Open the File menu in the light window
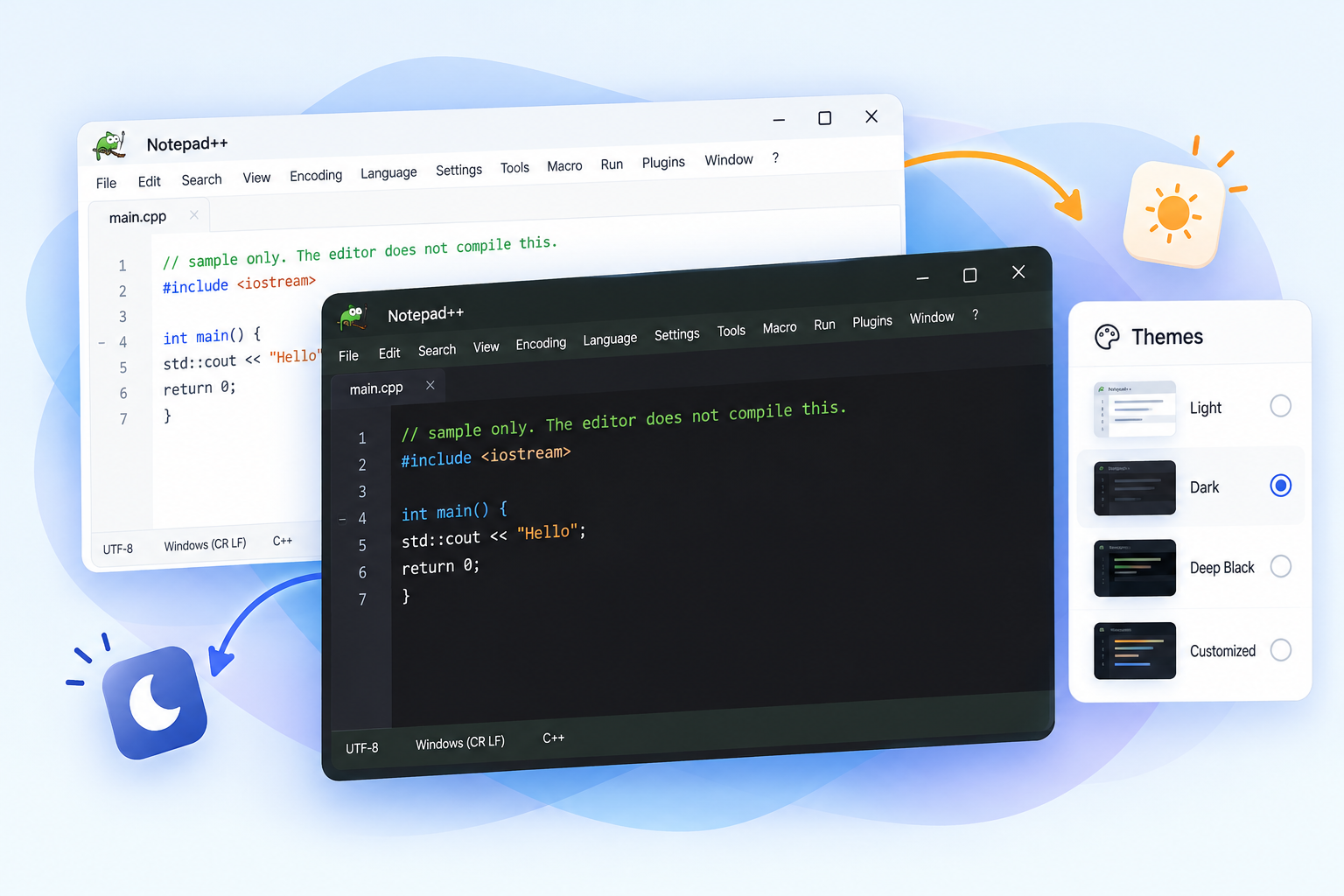Image resolution: width=1344 pixels, height=896 pixels. click(x=106, y=183)
